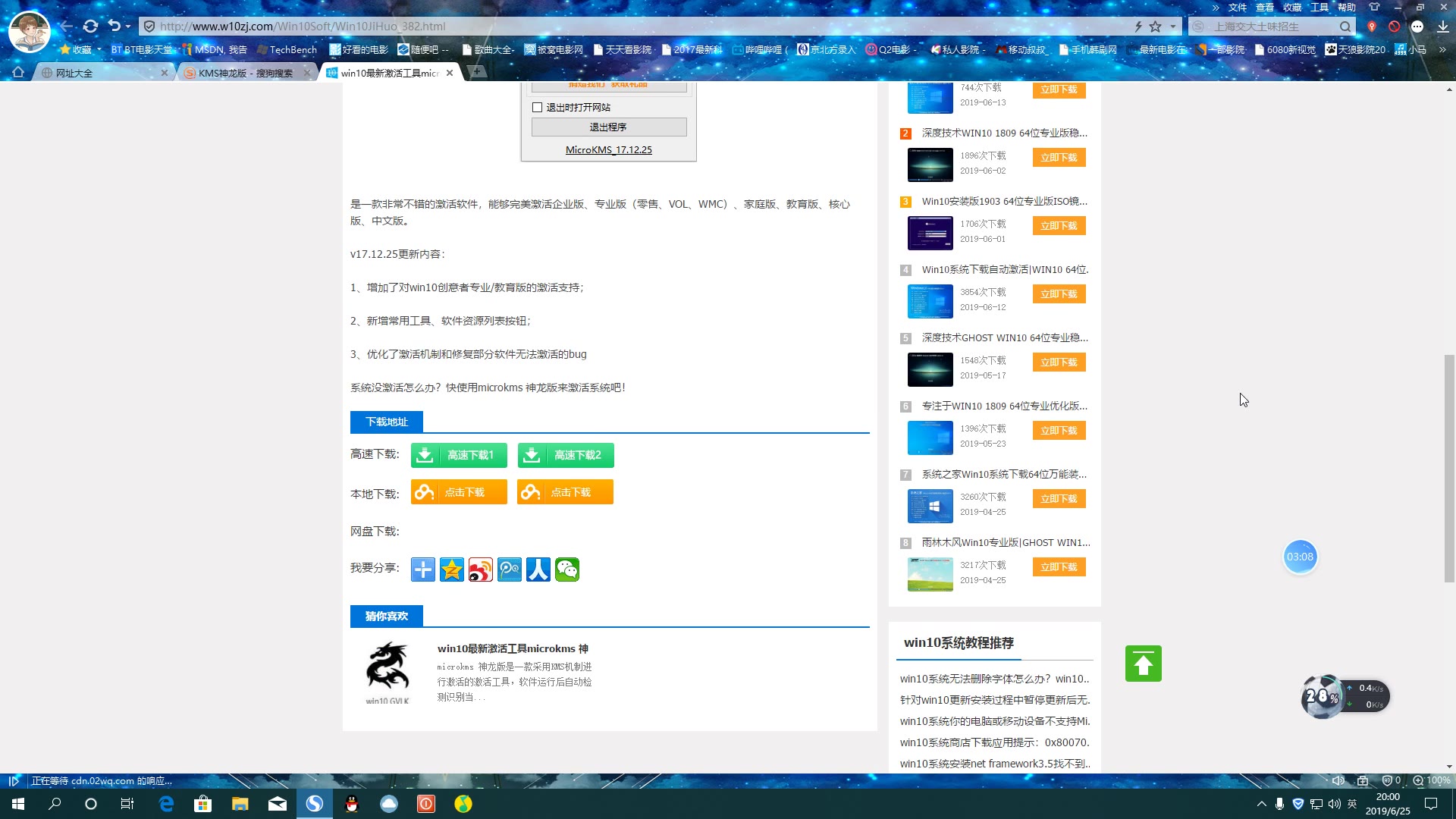Click the green back-to-top arrow icon
1456x819 pixels.
(x=1143, y=664)
